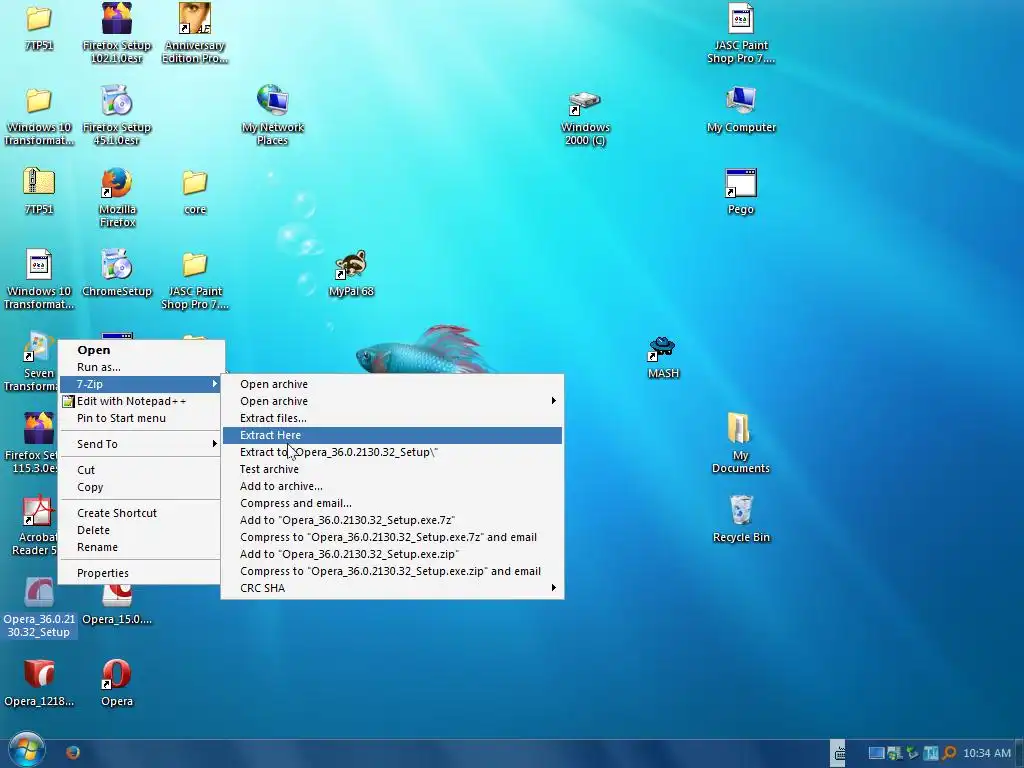The image size is (1024, 768).
Task: Select the MyPal 68 raccoon icon
Action: (x=351, y=264)
